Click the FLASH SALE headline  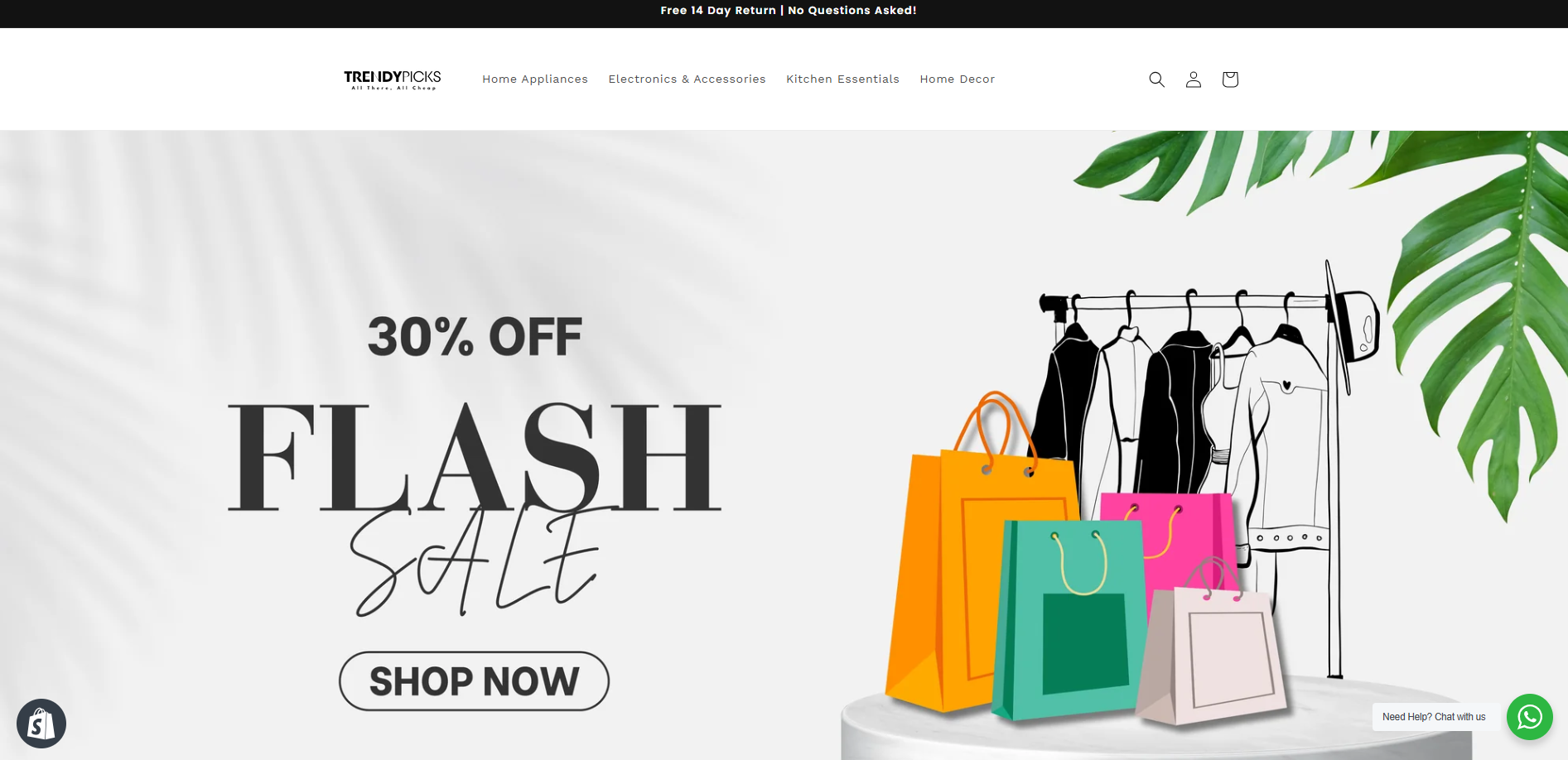475,507
